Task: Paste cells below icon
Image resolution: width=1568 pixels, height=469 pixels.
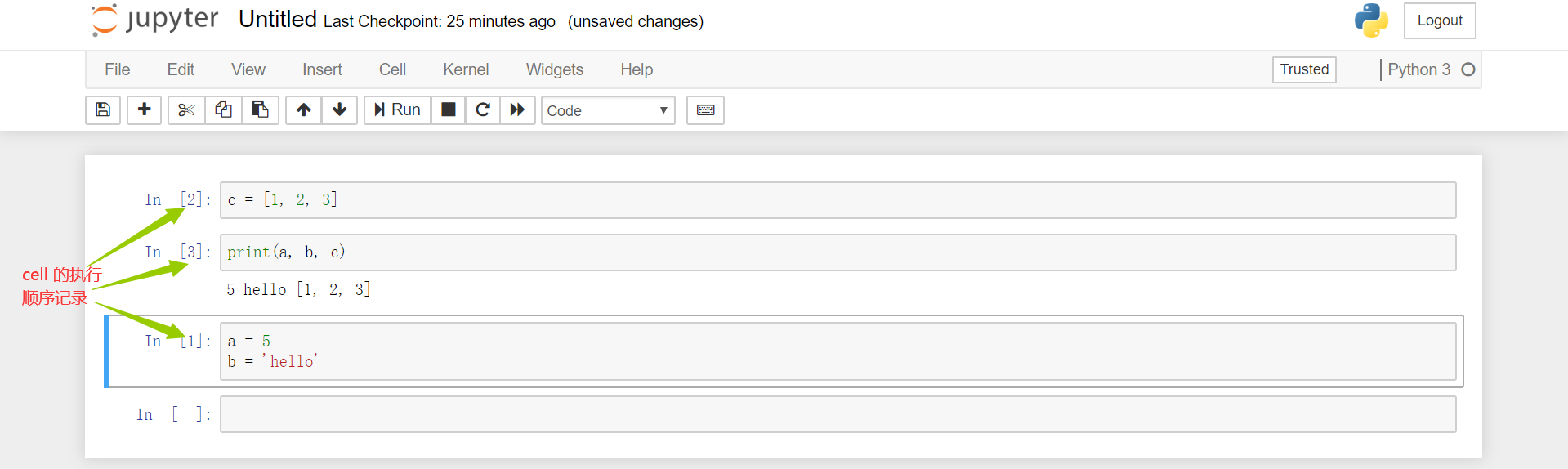Action: 260,109
